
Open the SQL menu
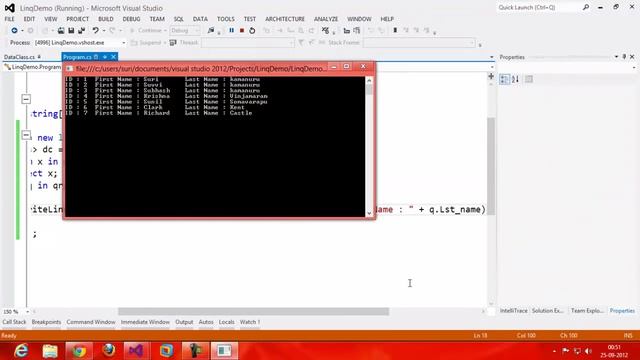coord(179,19)
